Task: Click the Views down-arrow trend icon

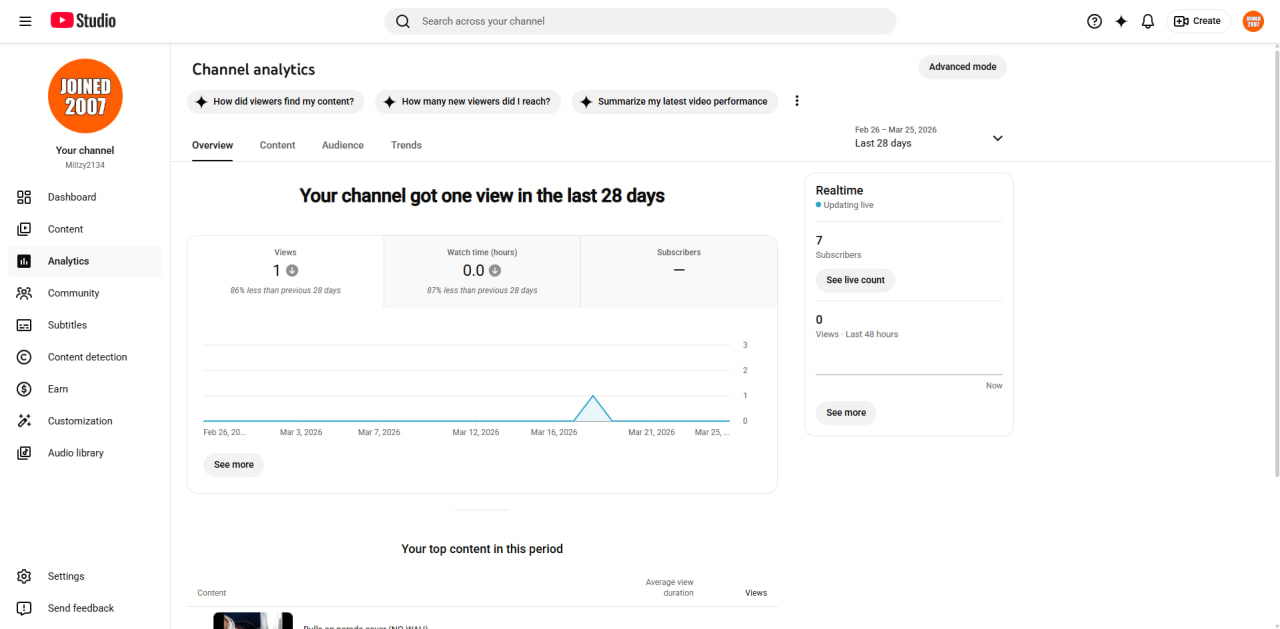Action: click(x=292, y=271)
